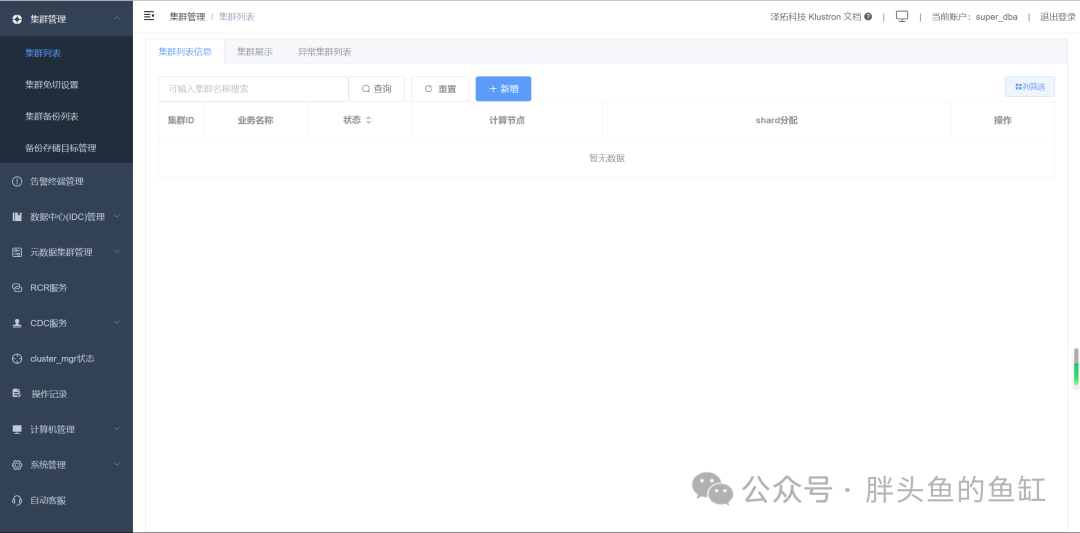Click the shard分配 column header
The height and width of the screenshot is (533, 1080).
(x=776, y=121)
